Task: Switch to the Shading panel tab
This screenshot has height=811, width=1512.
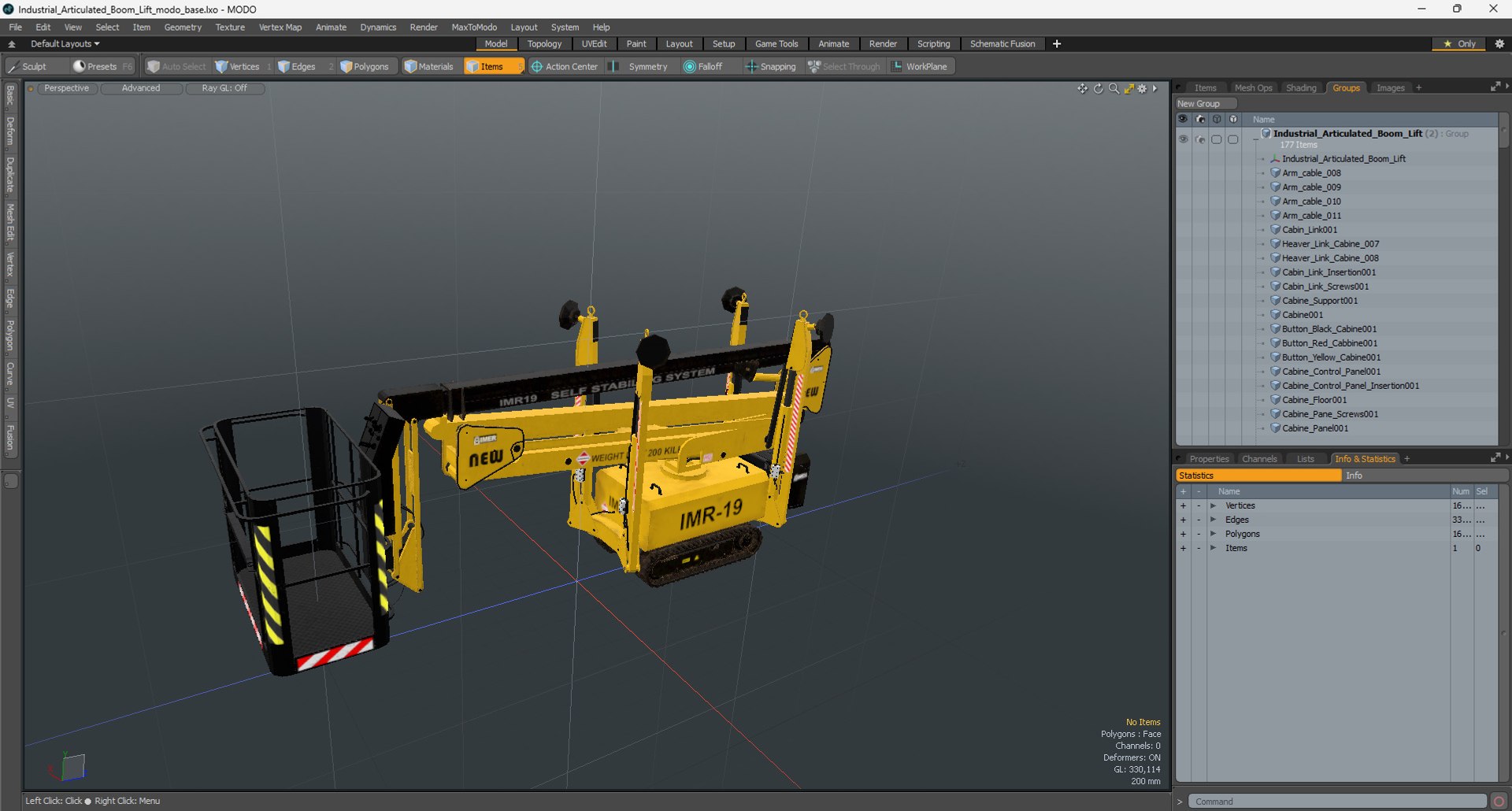Action: 1301,88
